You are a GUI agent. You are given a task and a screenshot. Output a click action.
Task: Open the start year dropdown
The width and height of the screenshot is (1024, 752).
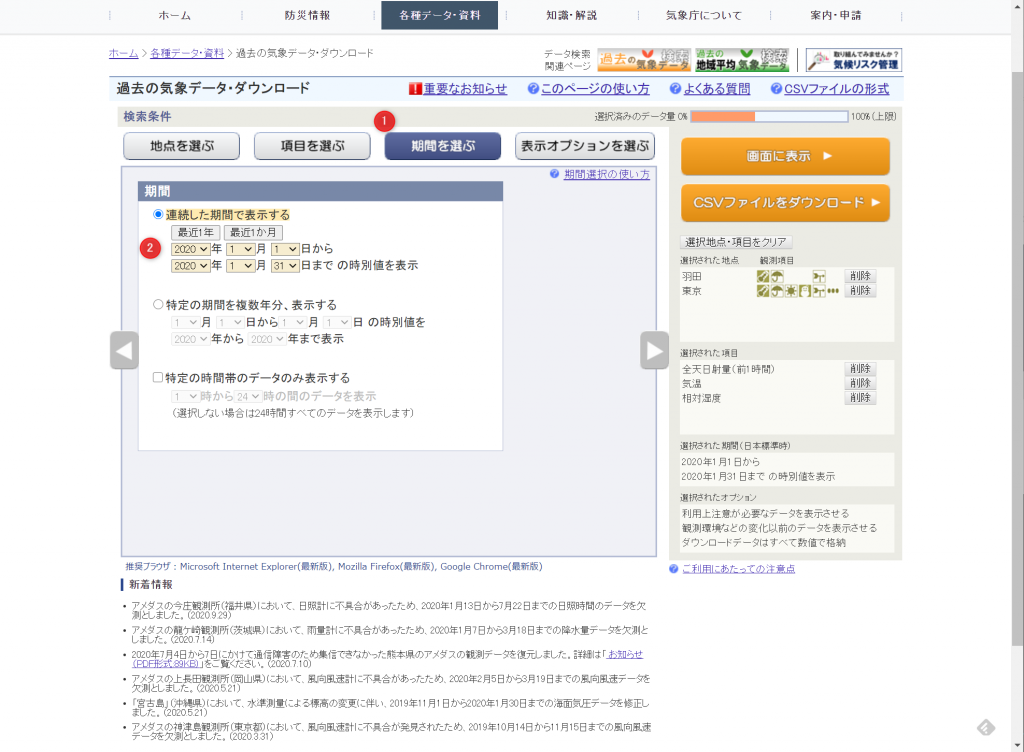pos(190,249)
